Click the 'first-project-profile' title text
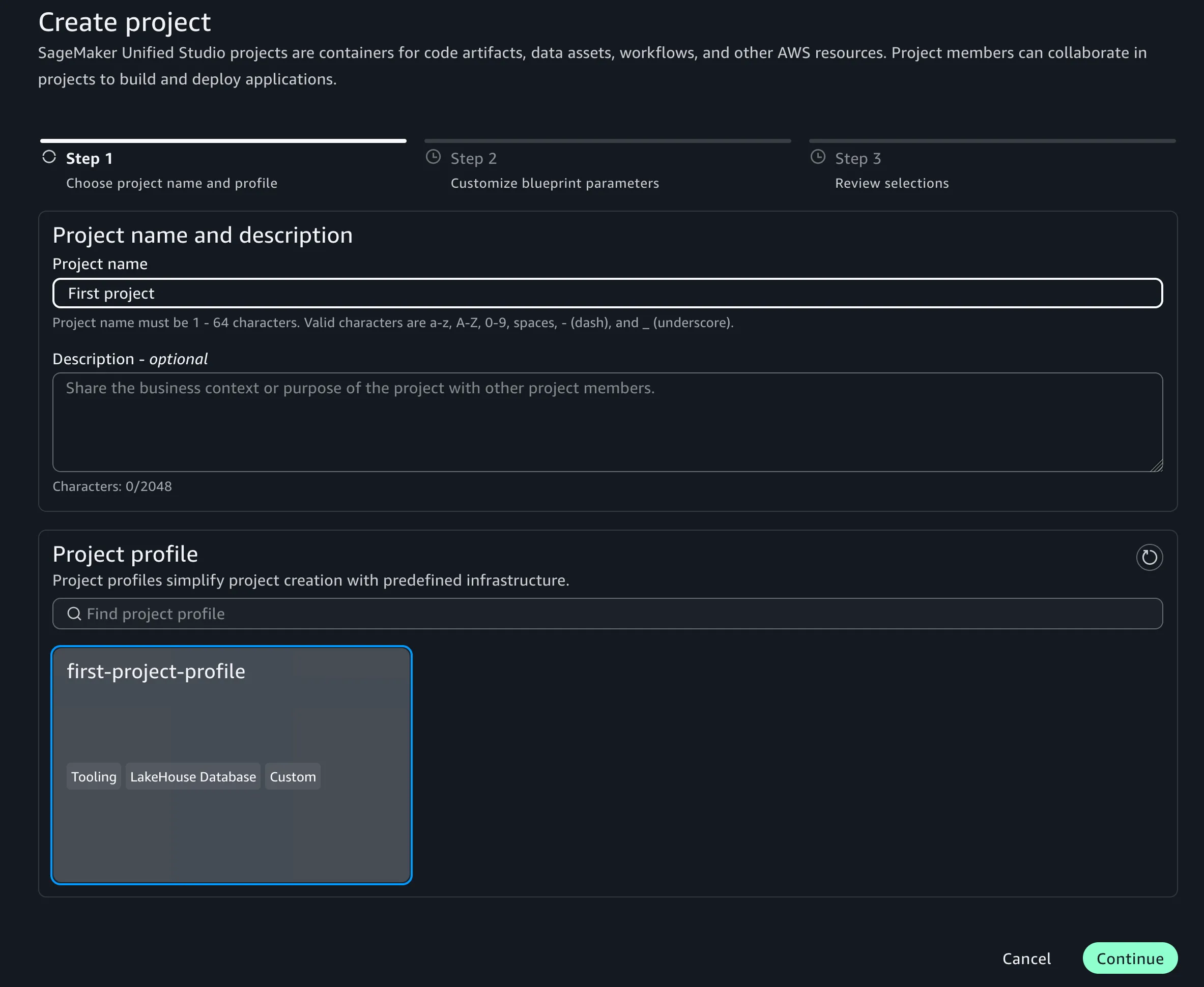 156,672
